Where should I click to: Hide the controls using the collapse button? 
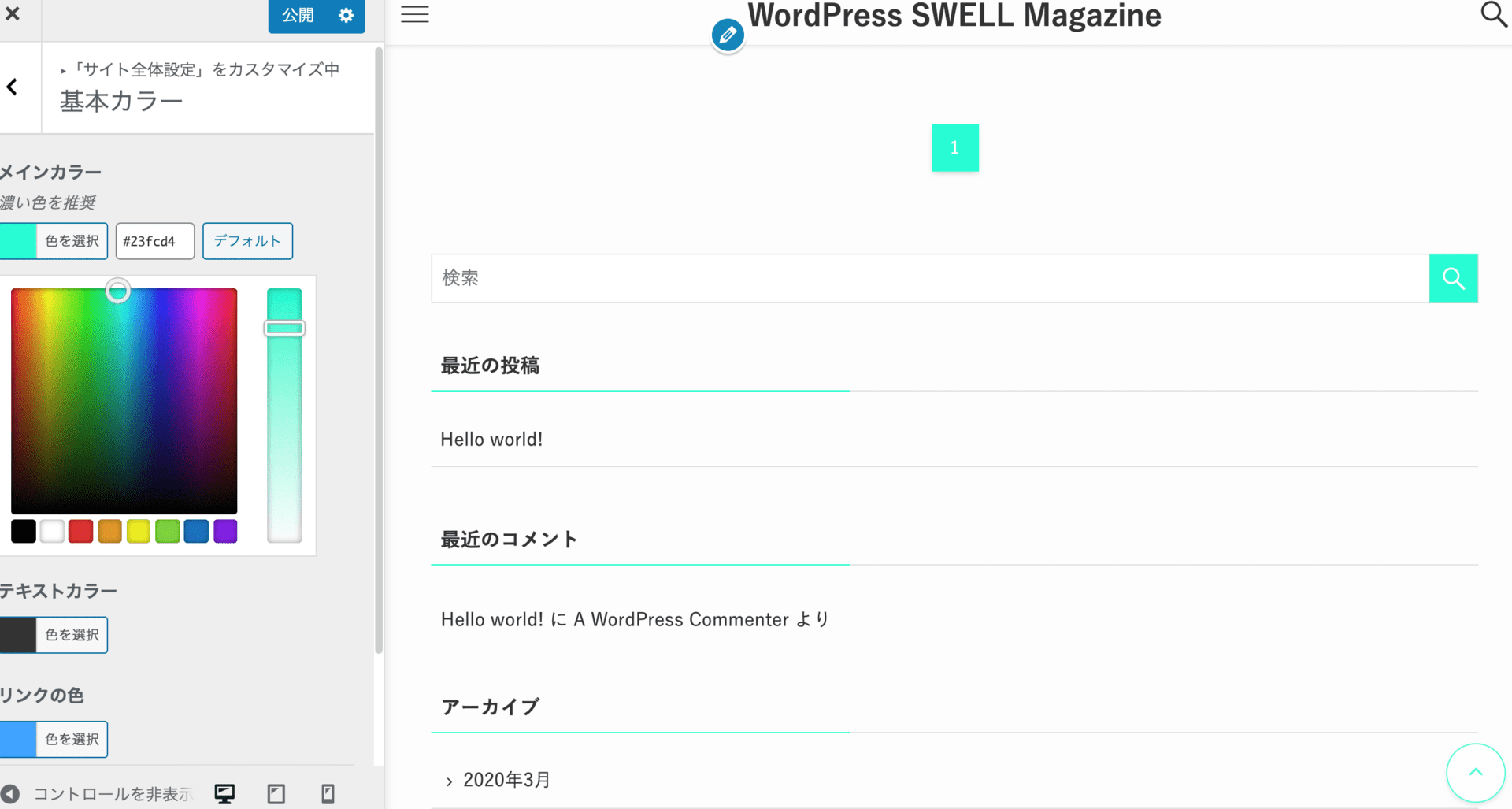(x=11, y=793)
